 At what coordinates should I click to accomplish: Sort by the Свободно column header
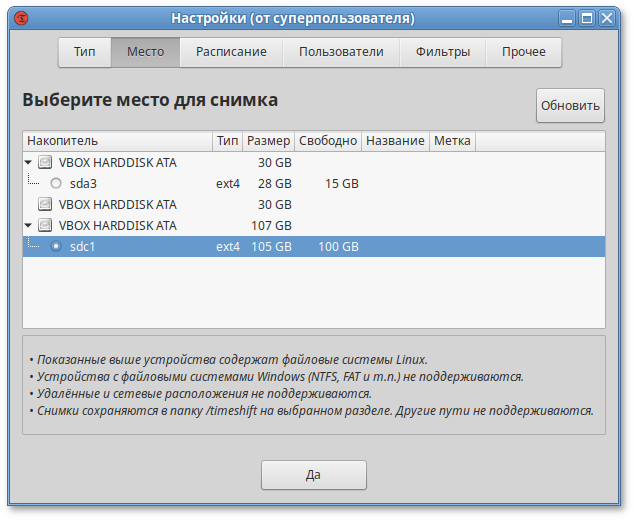[328, 141]
